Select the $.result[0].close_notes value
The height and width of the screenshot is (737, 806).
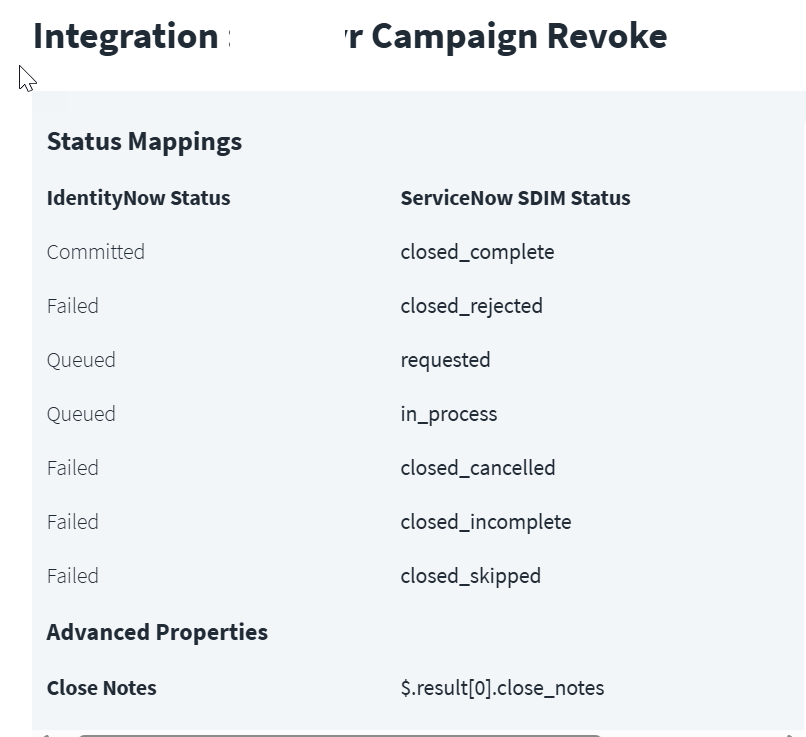coord(503,688)
